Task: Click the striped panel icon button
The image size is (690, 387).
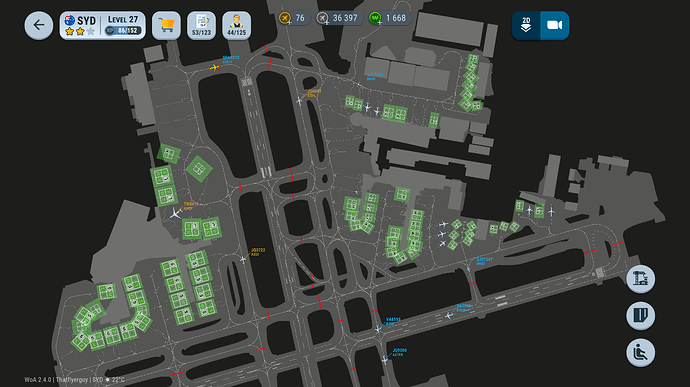Action: point(641,316)
